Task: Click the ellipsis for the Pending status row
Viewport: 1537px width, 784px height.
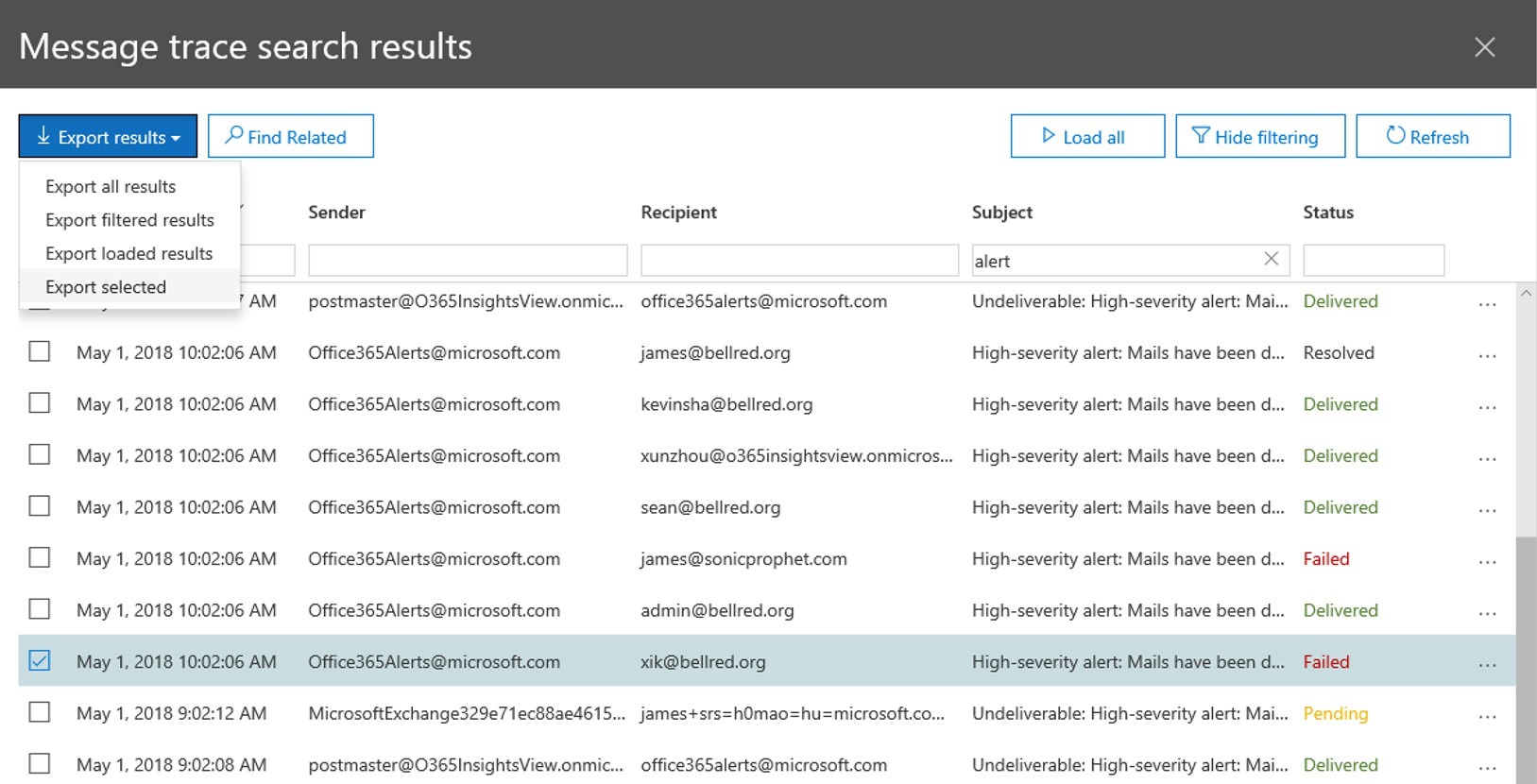Action: (x=1487, y=716)
